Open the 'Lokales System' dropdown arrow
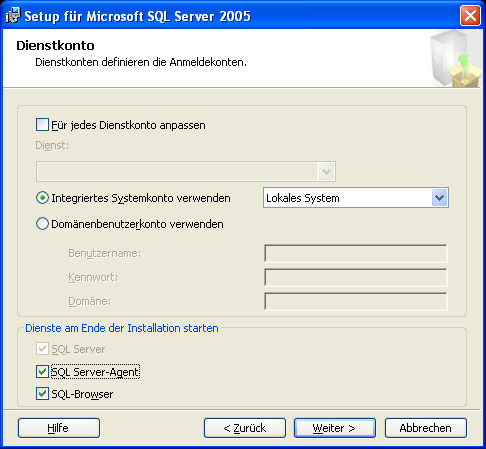Viewport: 486px width, 449px height. pos(439,198)
